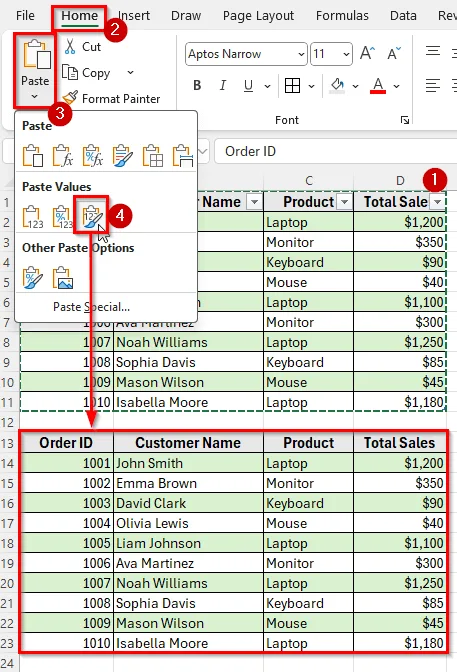Toggle Italic formatting

[222, 86]
